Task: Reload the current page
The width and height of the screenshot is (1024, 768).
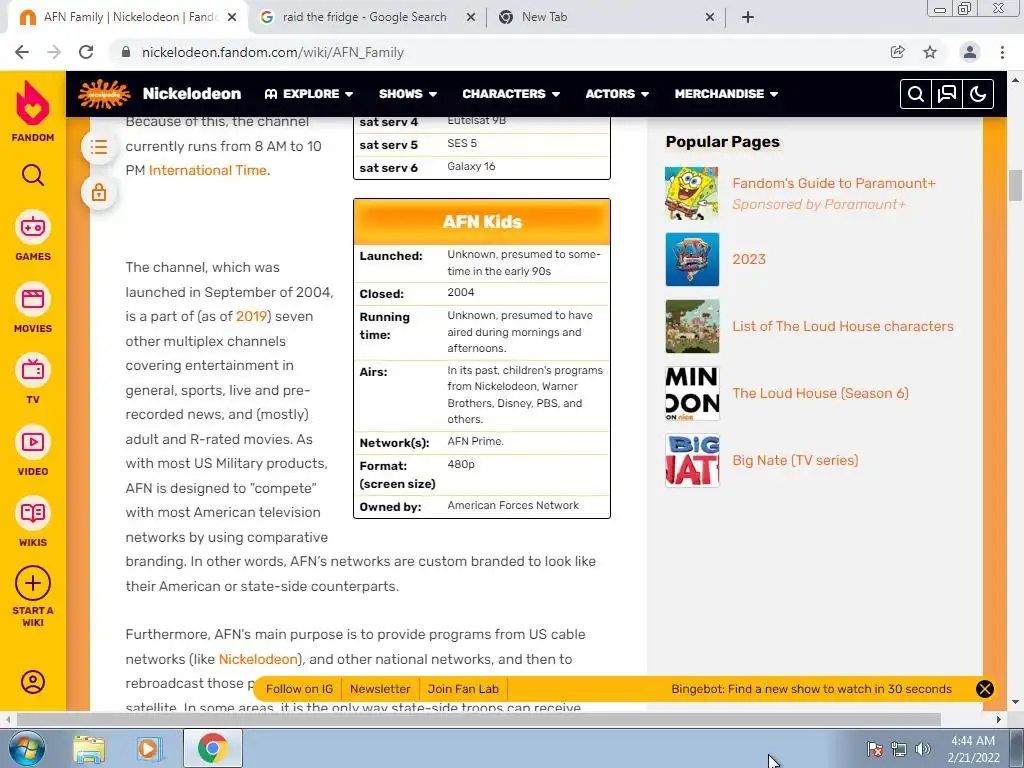Action: click(86, 52)
